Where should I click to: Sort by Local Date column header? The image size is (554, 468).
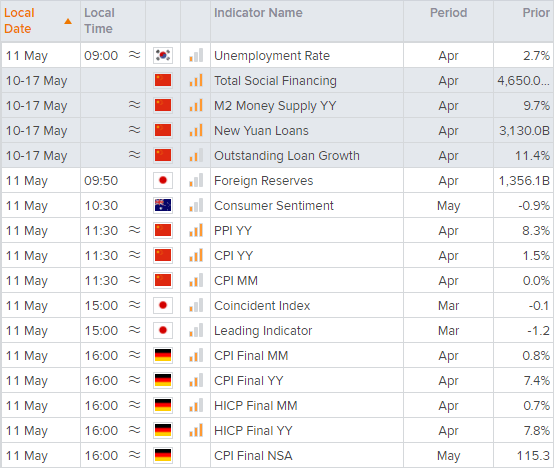tap(19, 21)
